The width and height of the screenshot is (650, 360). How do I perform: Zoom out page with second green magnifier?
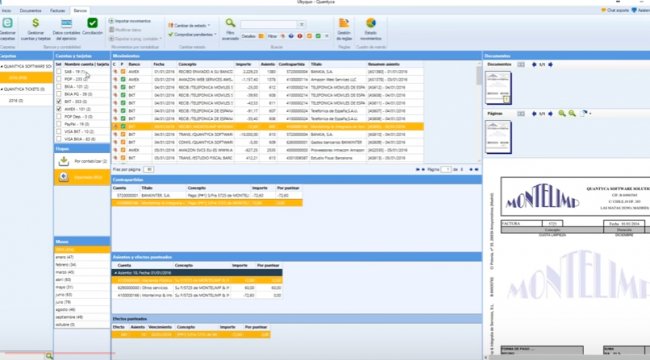click(572, 113)
